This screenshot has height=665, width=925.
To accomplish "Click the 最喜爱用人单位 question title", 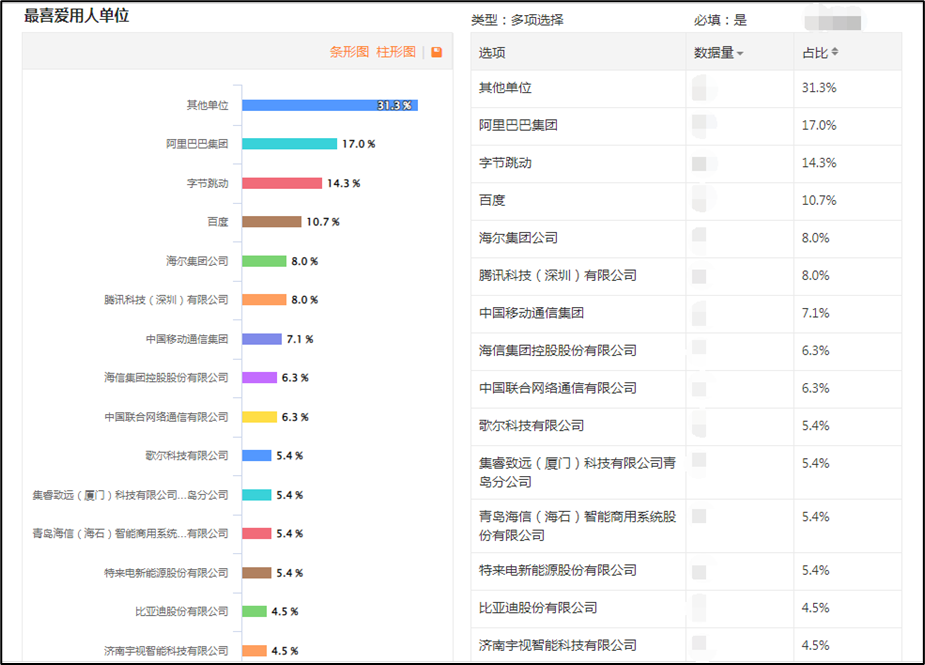I will point(77,16).
